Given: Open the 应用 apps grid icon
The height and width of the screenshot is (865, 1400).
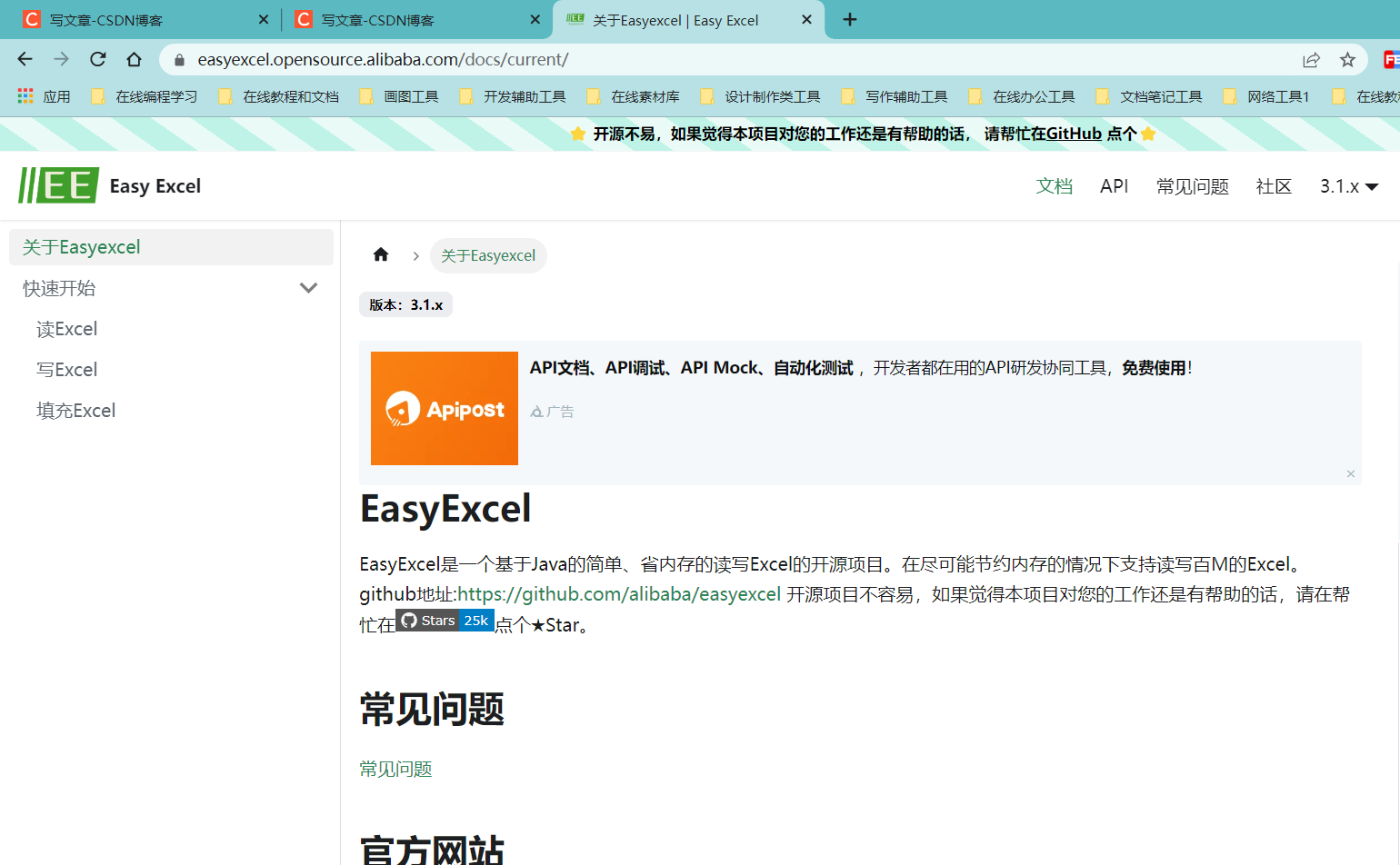Looking at the screenshot, I should pos(25,95).
